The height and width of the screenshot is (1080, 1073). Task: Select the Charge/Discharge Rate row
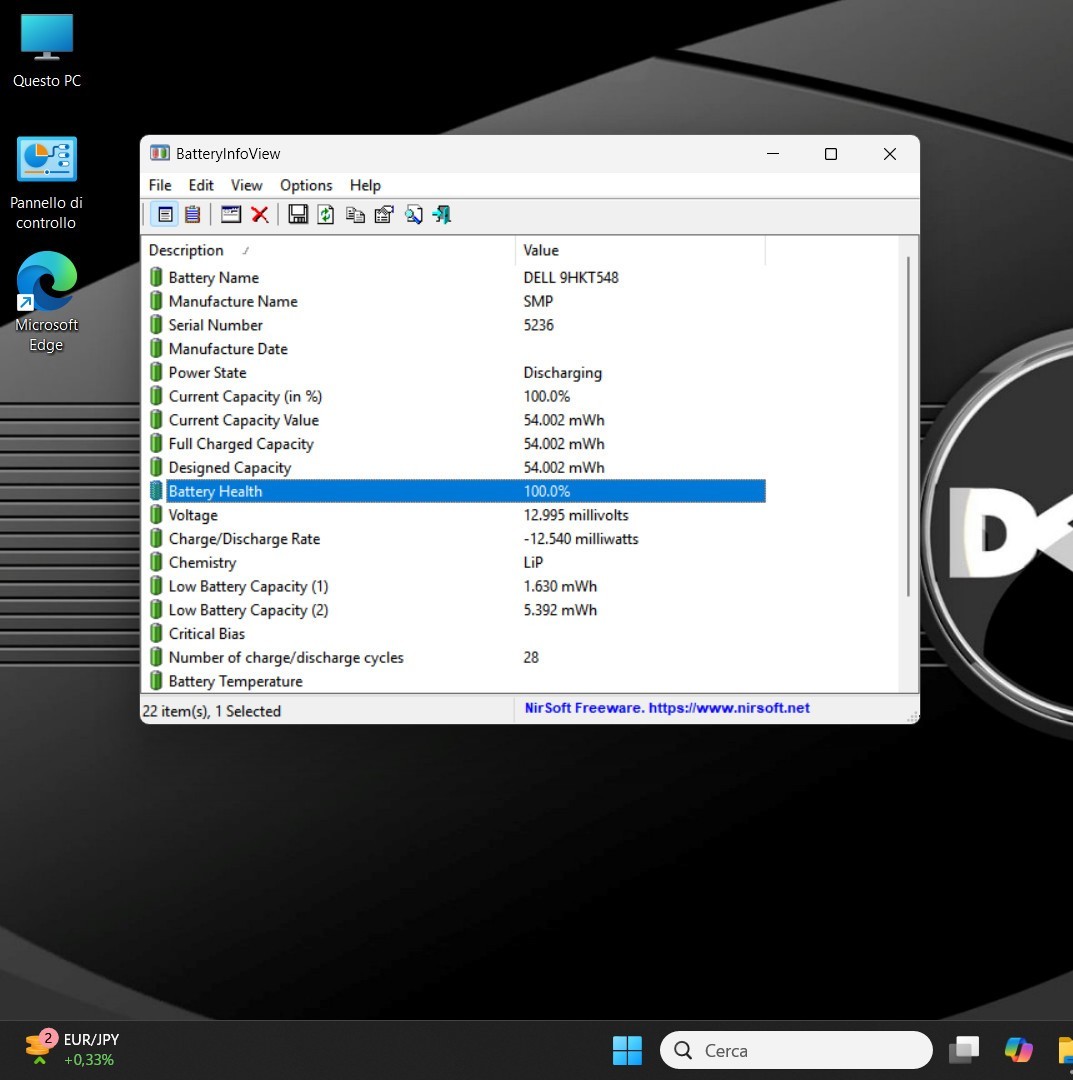[455, 539]
